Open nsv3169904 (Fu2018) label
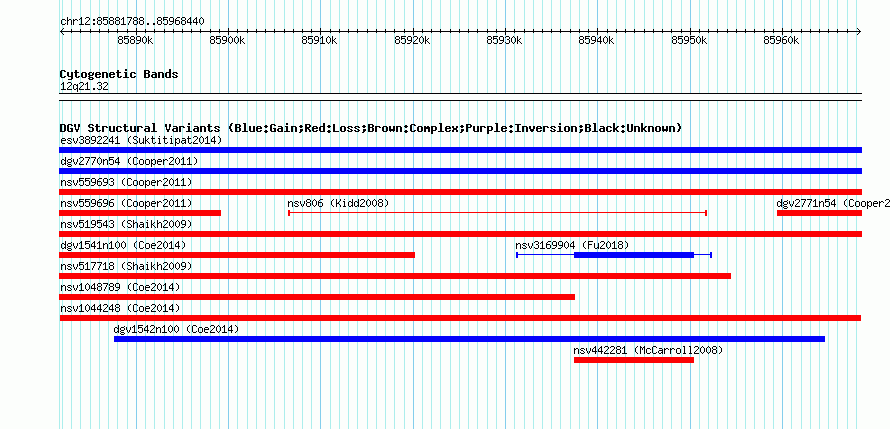 point(572,245)
